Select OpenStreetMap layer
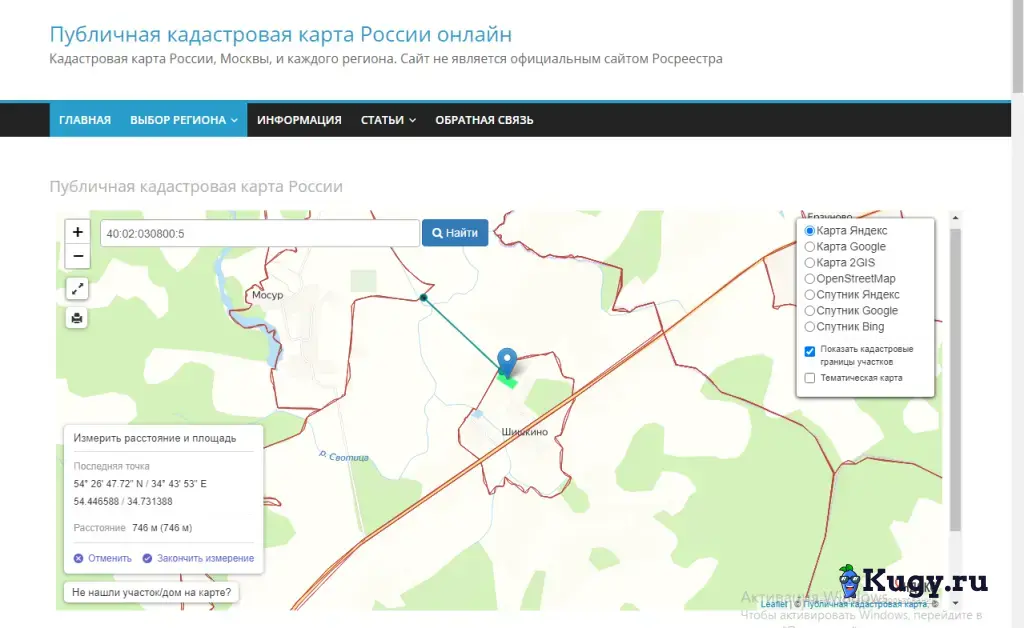Screen dimensions: 1024x628 pos(810,279)
